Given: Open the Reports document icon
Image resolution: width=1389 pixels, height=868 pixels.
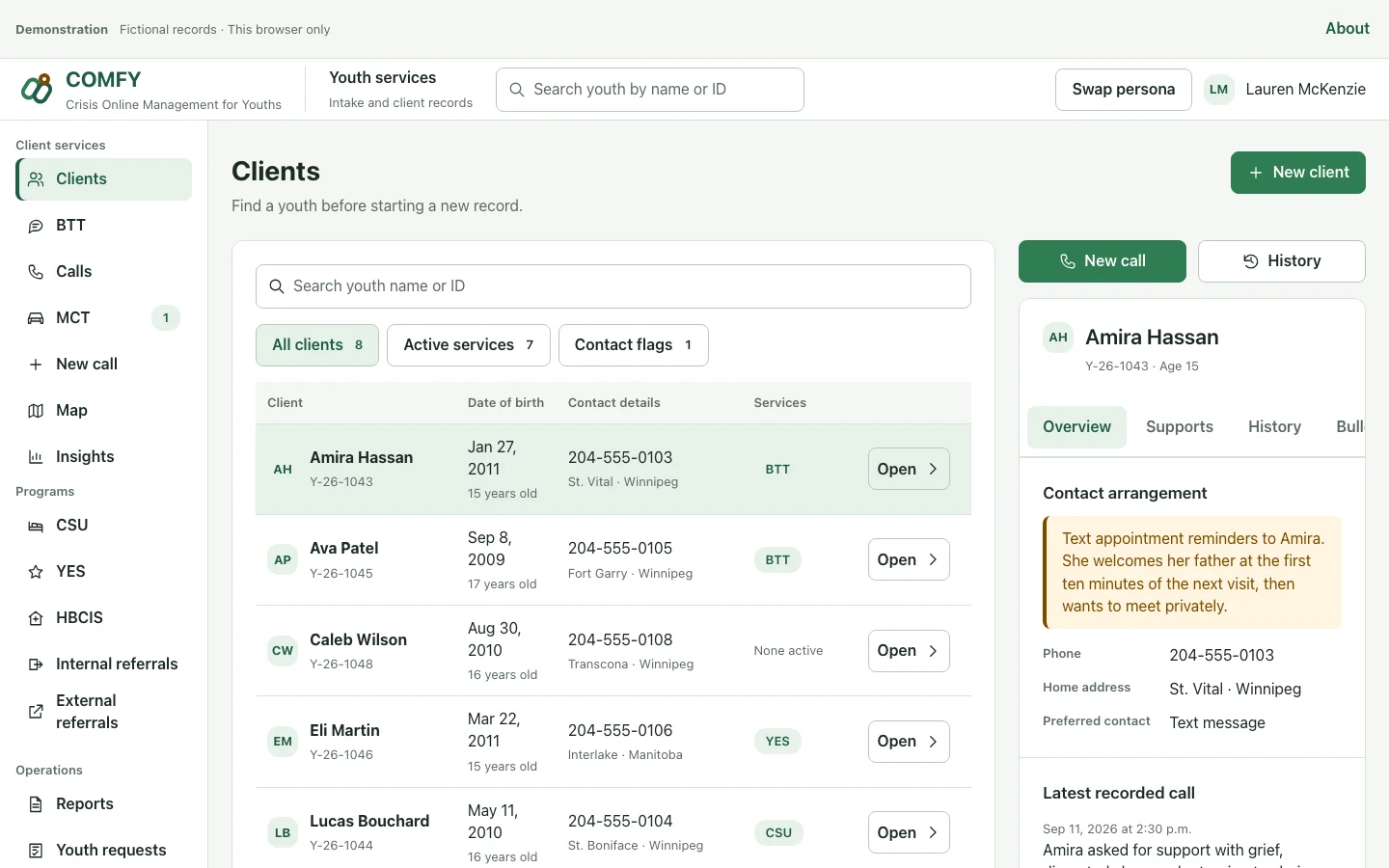Looking at the screenshot, I should click(x=36, y=804).
